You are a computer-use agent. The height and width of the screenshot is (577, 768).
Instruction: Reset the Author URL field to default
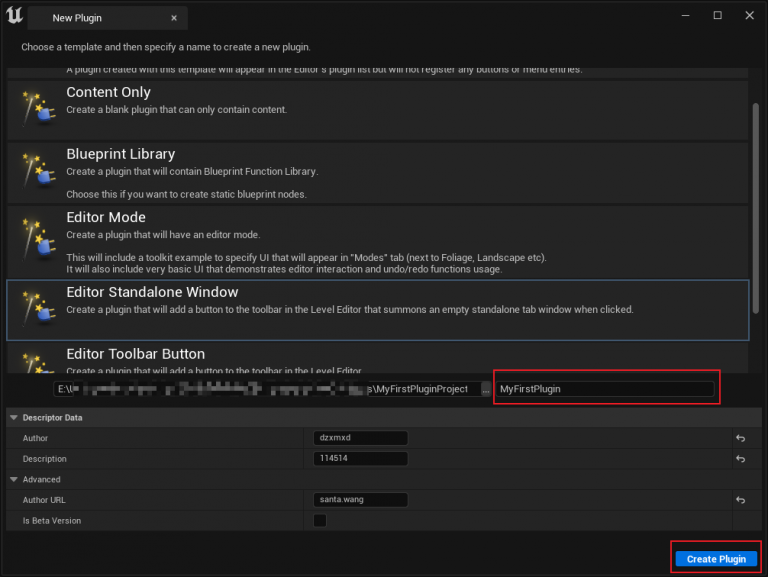tap(740, 500)
